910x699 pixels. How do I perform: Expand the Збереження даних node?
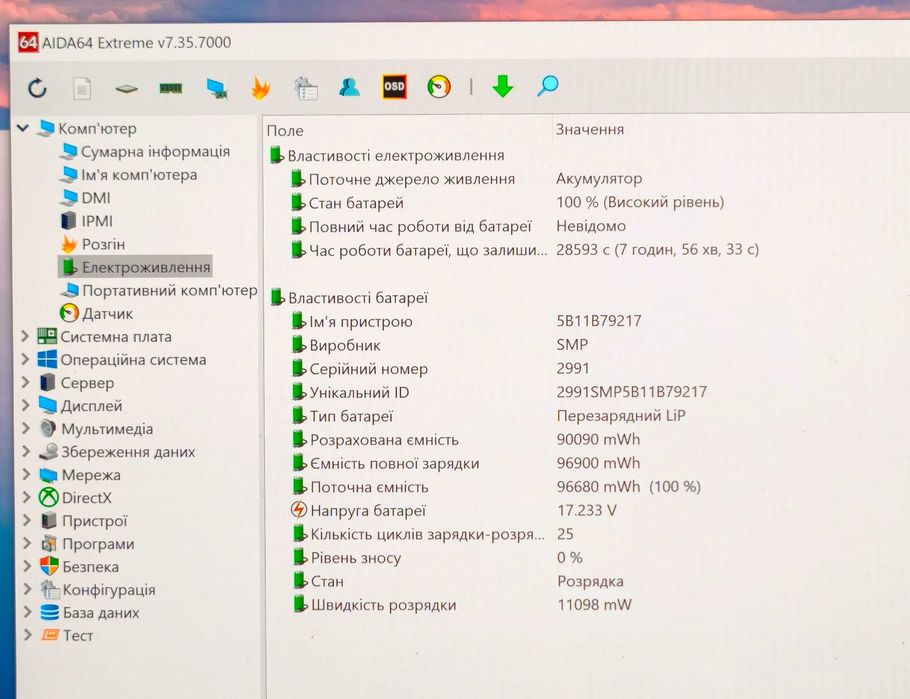coord(26,451)
